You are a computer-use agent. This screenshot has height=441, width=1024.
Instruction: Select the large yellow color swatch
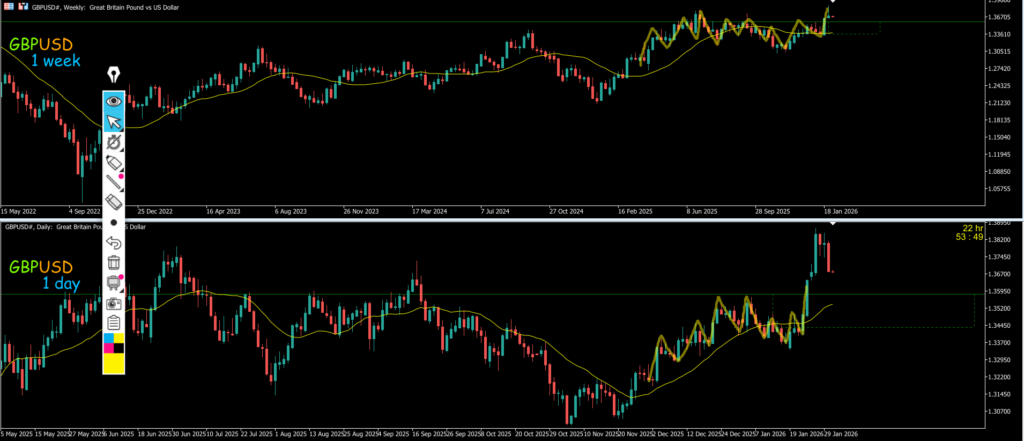coord(114,364)
